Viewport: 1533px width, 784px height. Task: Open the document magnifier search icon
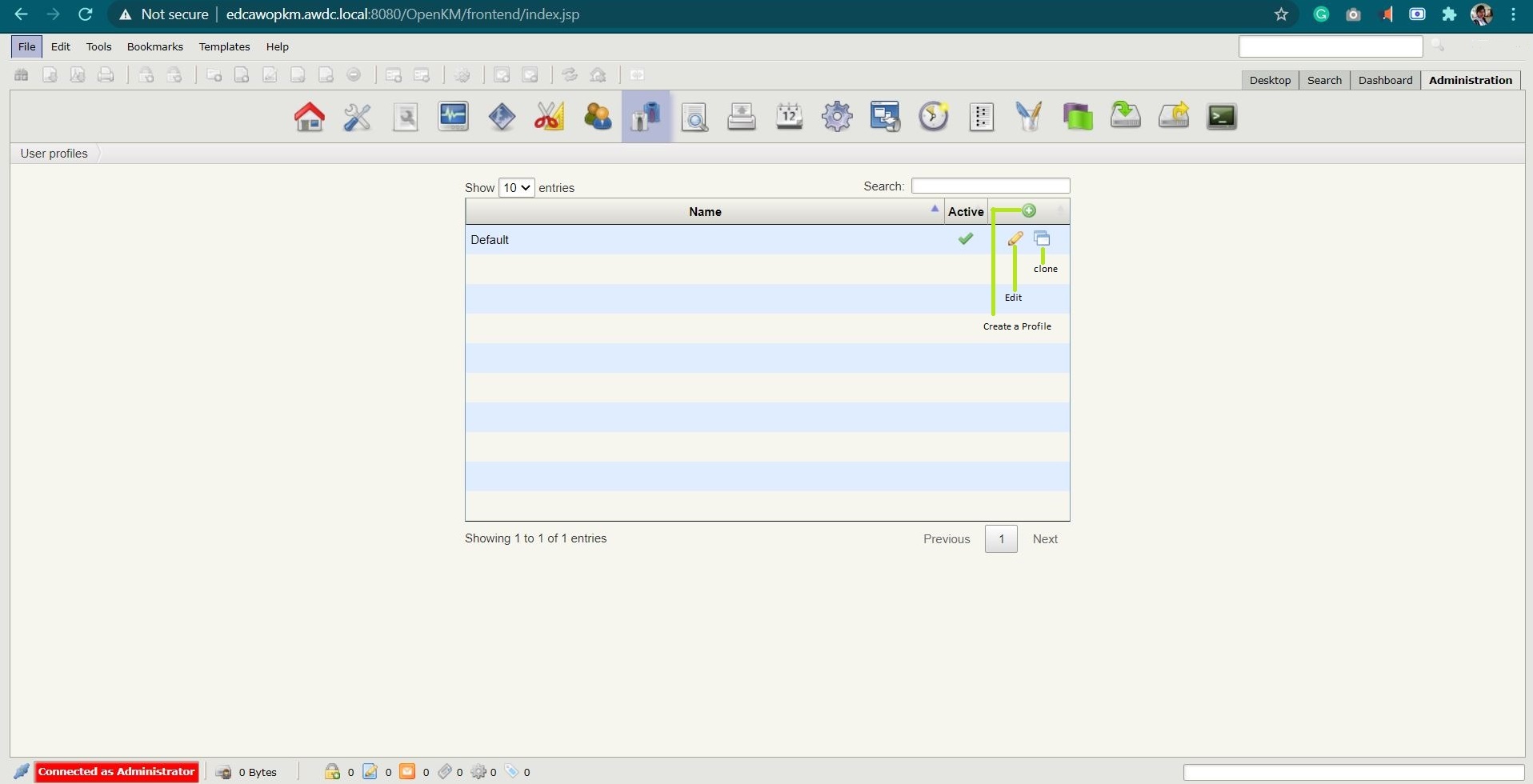(694, 117)
